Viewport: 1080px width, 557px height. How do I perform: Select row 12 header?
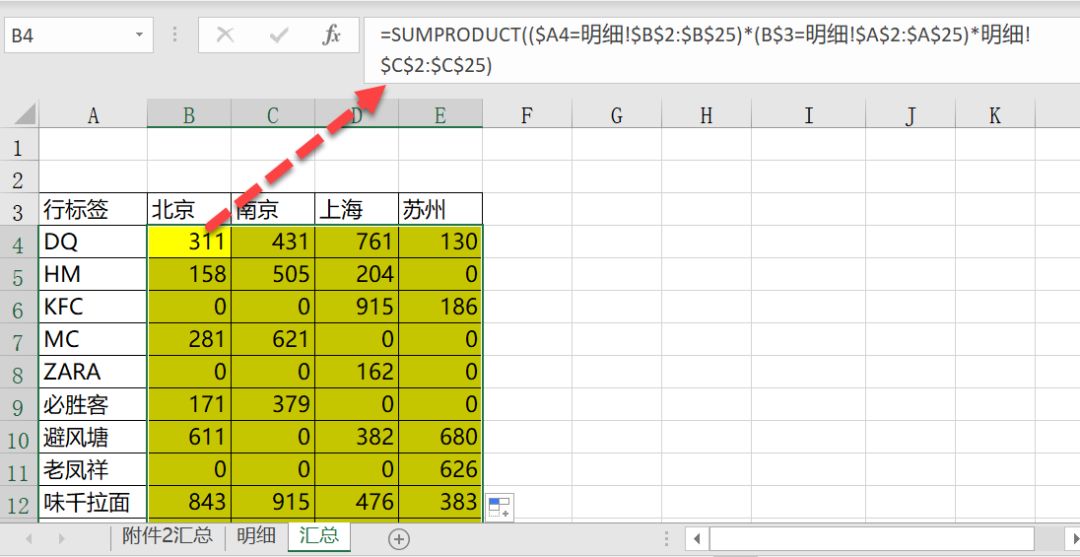click(x=19, y=503)
